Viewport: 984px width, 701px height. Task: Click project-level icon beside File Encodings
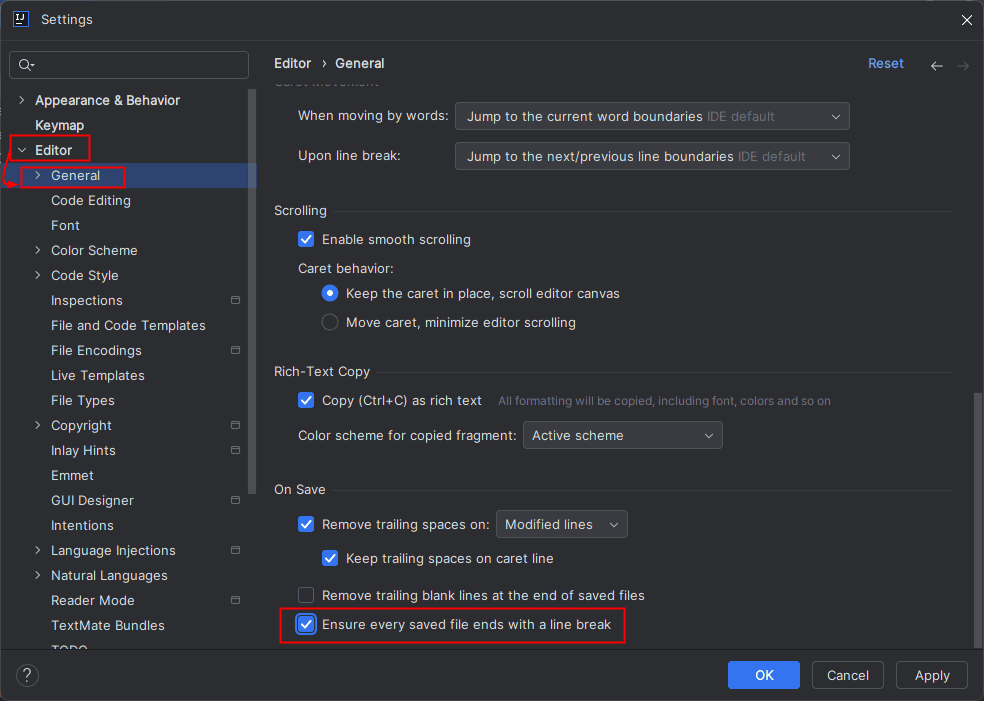[x=235, y=350]
